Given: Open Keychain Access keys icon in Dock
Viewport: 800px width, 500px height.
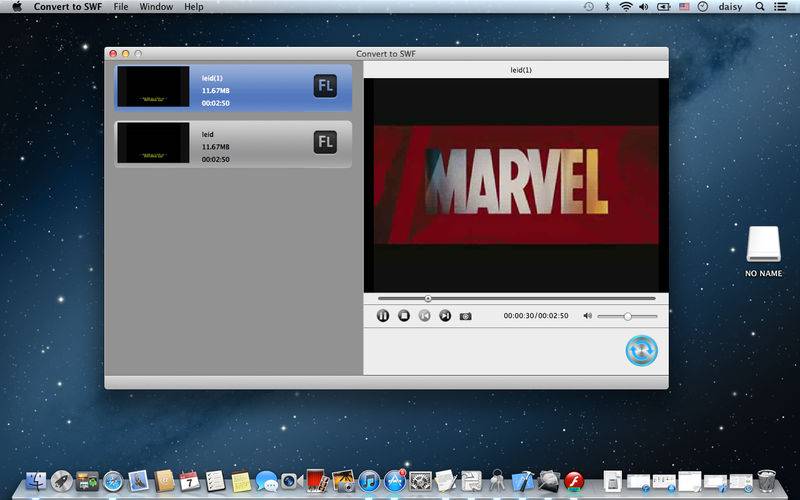Looking at the screenshot, I should click(496, 481).
